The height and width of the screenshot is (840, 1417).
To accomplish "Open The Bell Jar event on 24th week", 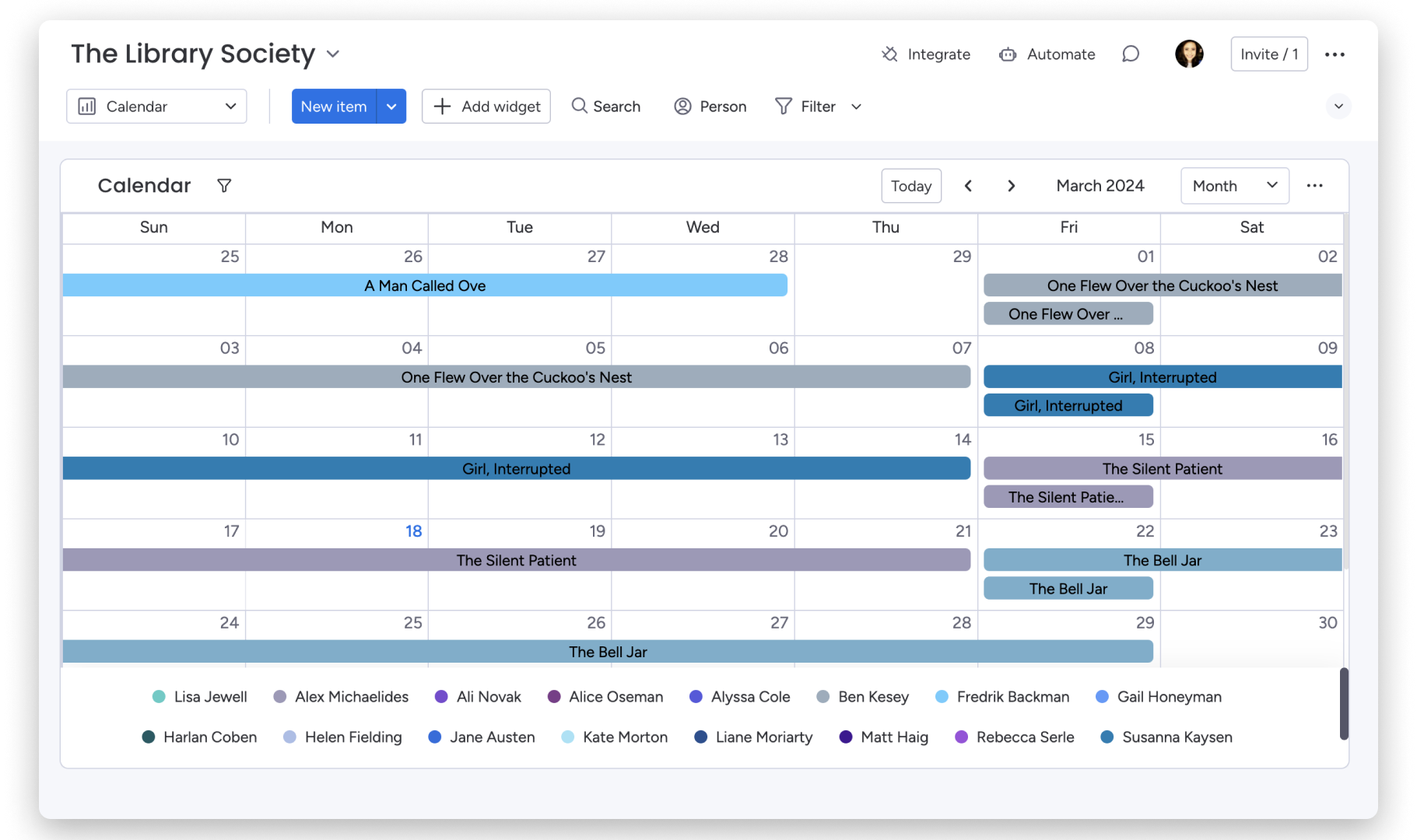I will (608, 652).
